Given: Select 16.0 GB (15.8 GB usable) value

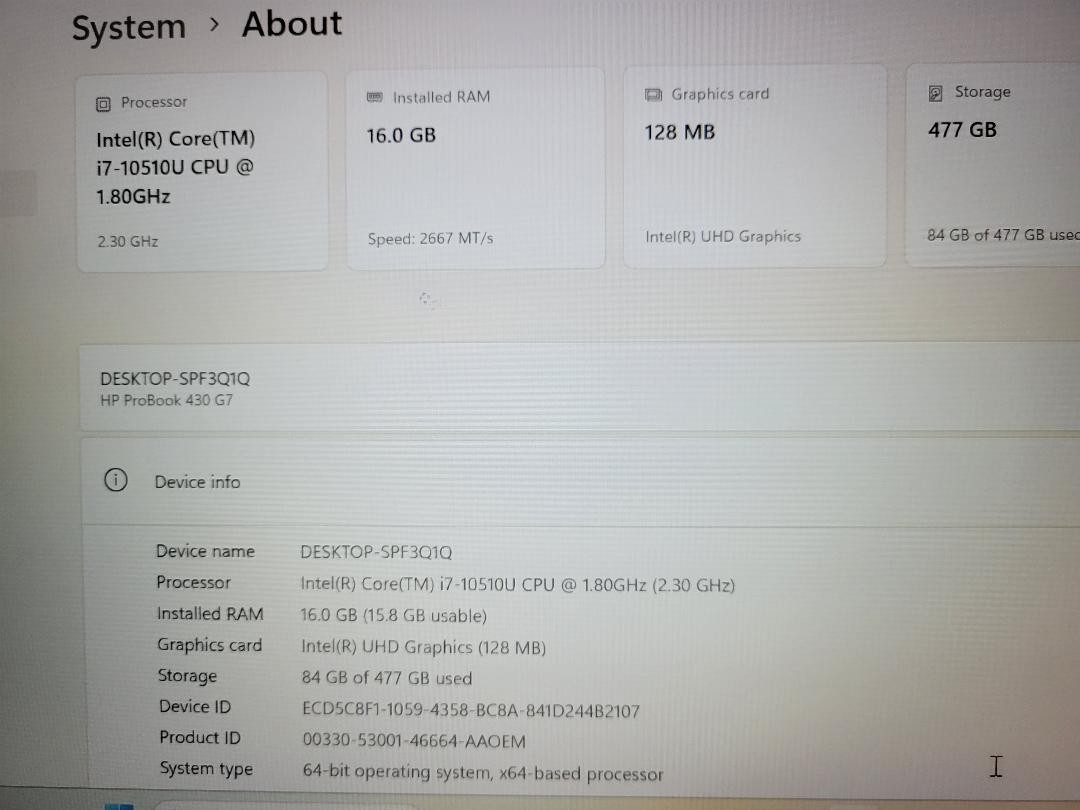Looking at the screenshot, I should pyautogui.click(x=393, y=615).
